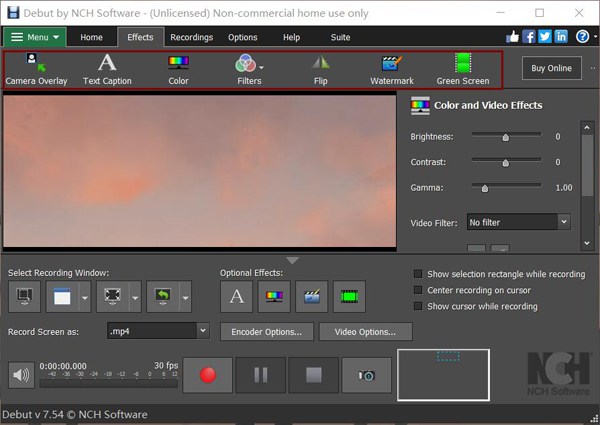Open Camera Overlay effect
600x425 pixels.
point(36,70)
